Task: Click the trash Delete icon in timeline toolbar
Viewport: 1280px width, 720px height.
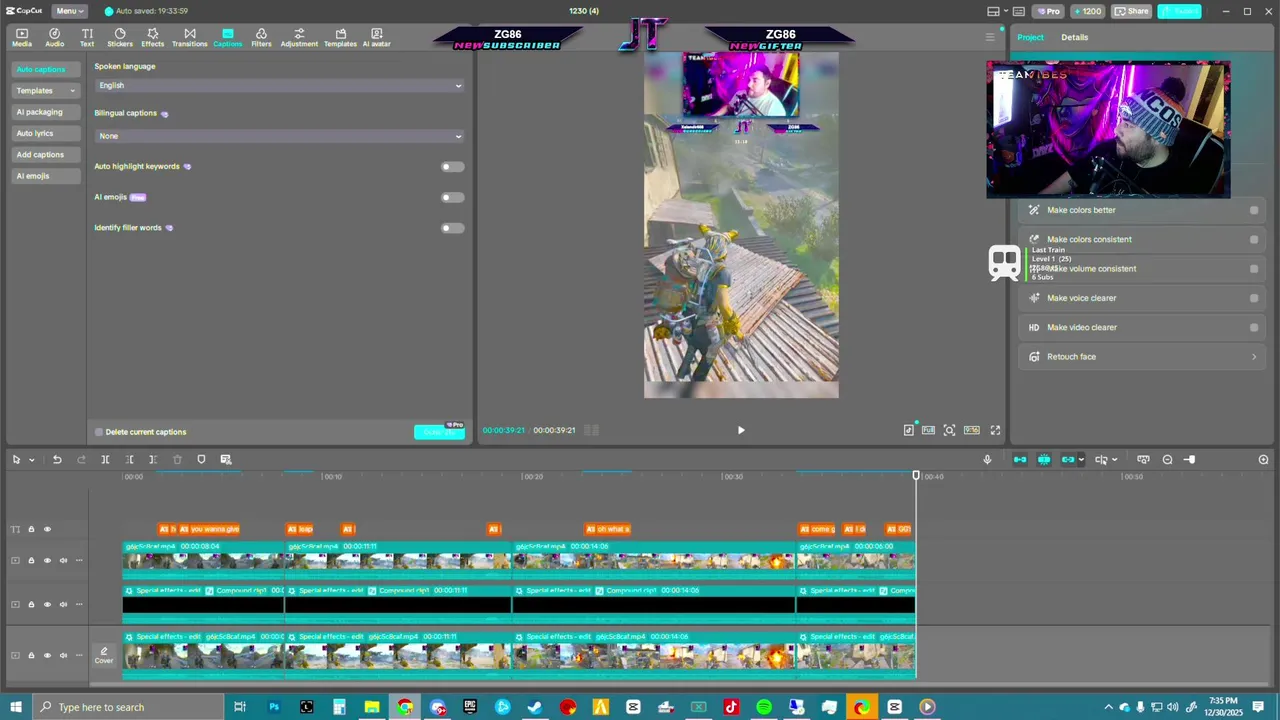Action: pyautogui.click(x=177, y=459)
